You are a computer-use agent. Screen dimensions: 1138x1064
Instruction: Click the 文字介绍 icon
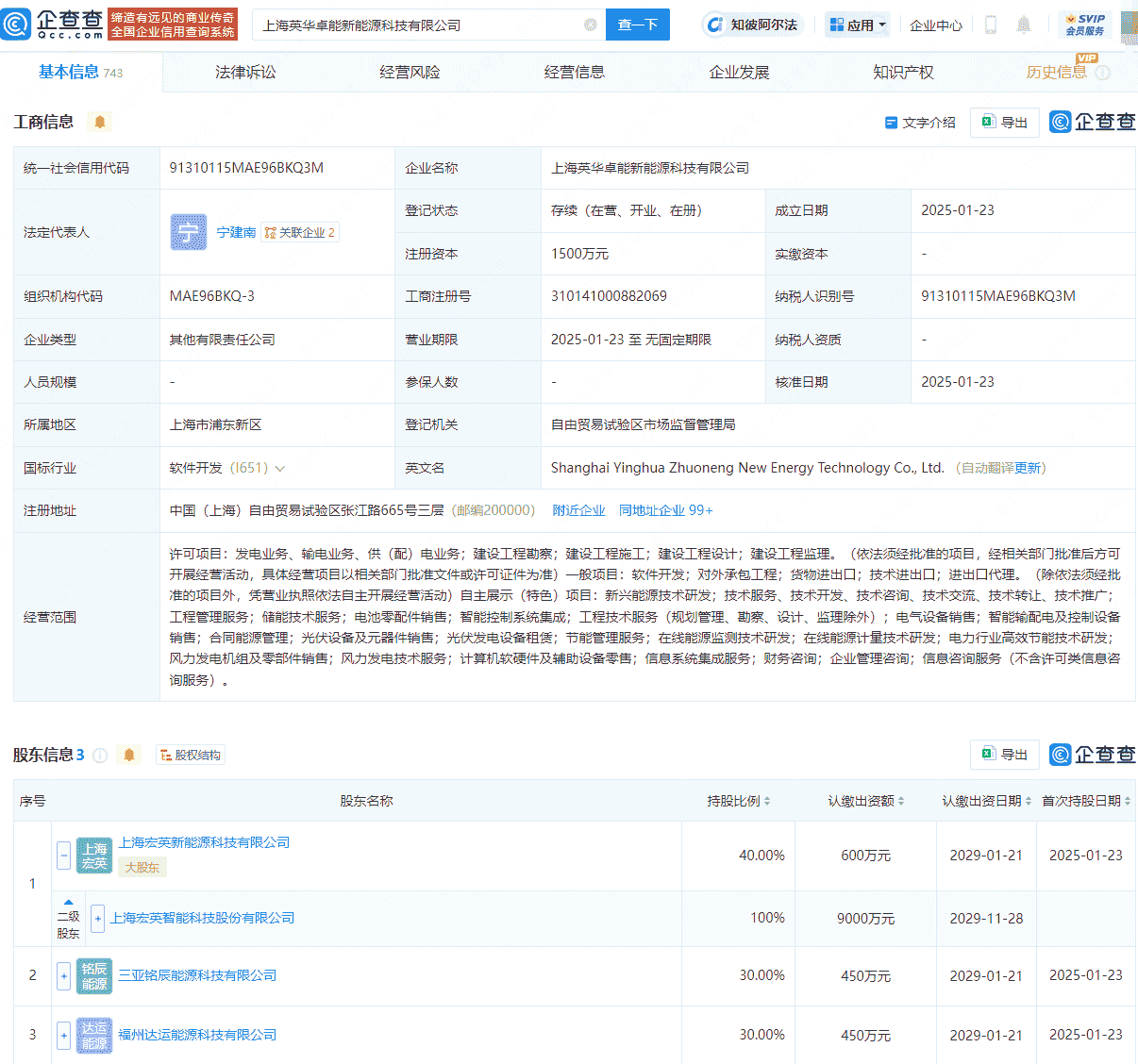point(891,123)
